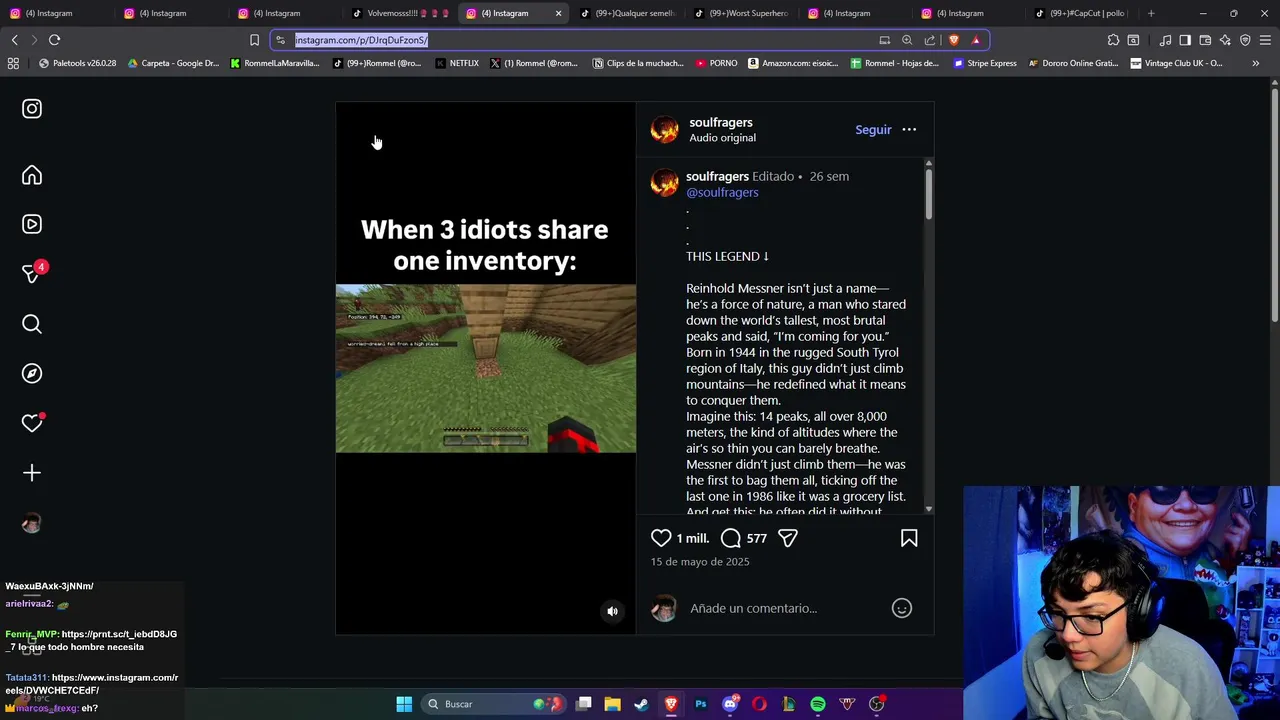Switch to Qualquer semelhança tab
The image size is (1280, 720).
626,13
